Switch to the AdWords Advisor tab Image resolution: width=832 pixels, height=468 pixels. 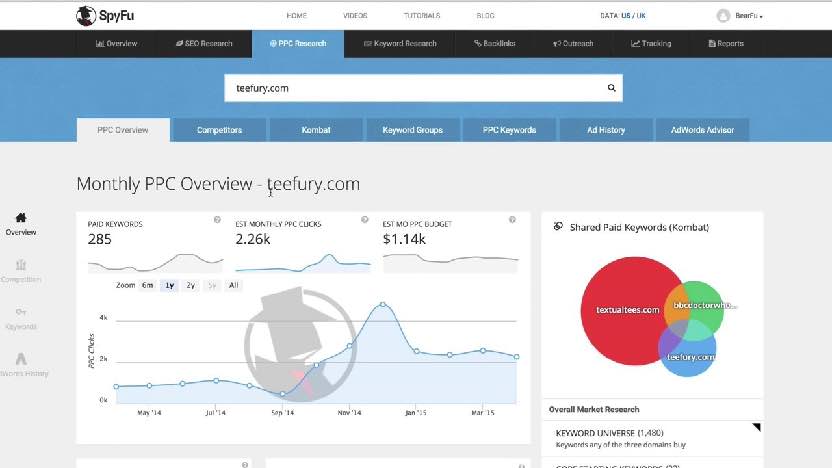[702, 130]
